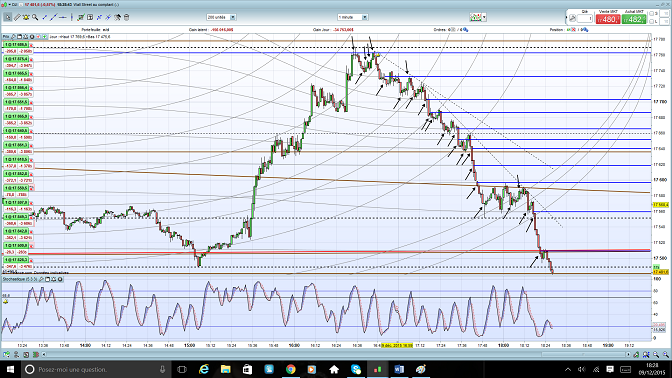Select the arrow cursor tool

[7, 17]
